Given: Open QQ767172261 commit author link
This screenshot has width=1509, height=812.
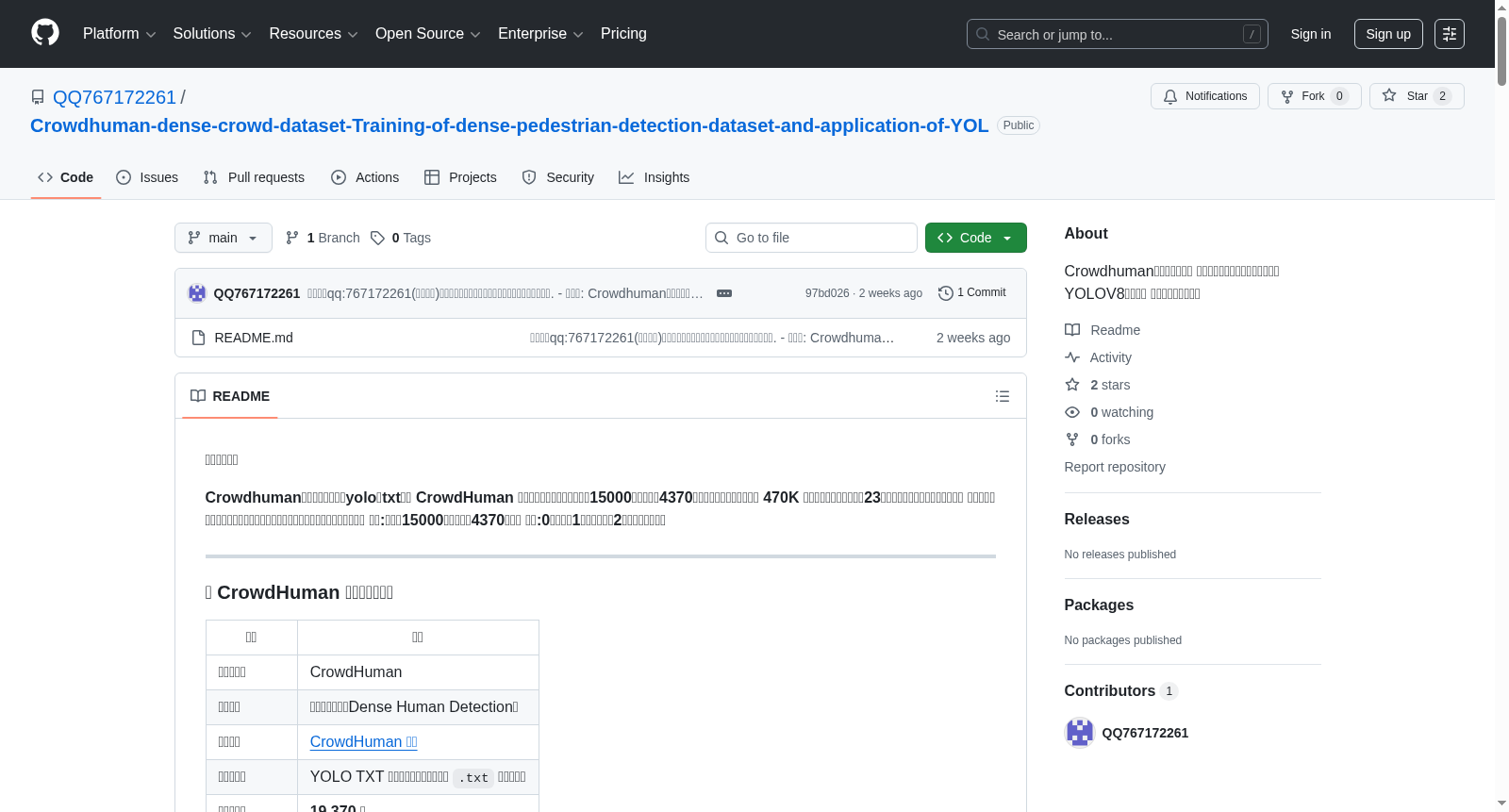Looking at the screenshot, I should coord(257,293).
